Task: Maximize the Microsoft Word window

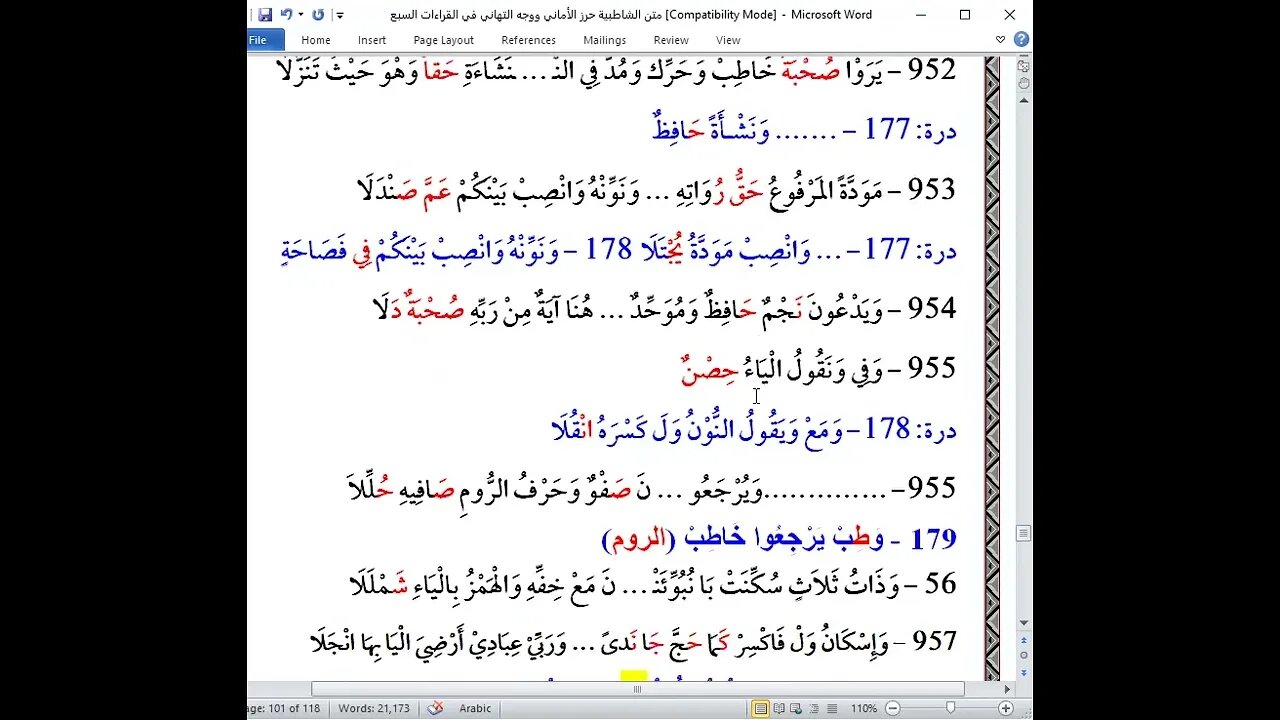Action: click(x=965, y=14)
